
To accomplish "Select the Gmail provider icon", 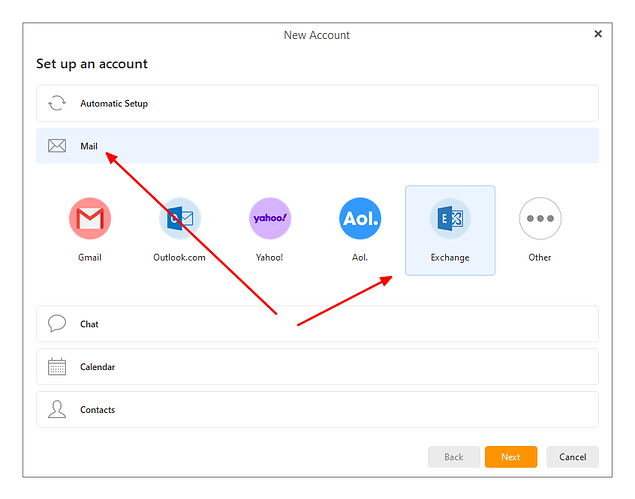I will (90, 219).
